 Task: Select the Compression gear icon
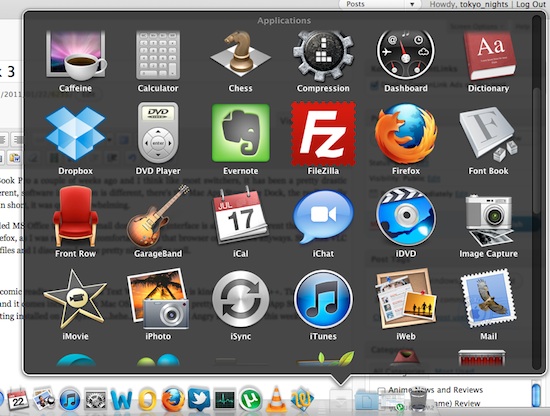tap(323, 55)
